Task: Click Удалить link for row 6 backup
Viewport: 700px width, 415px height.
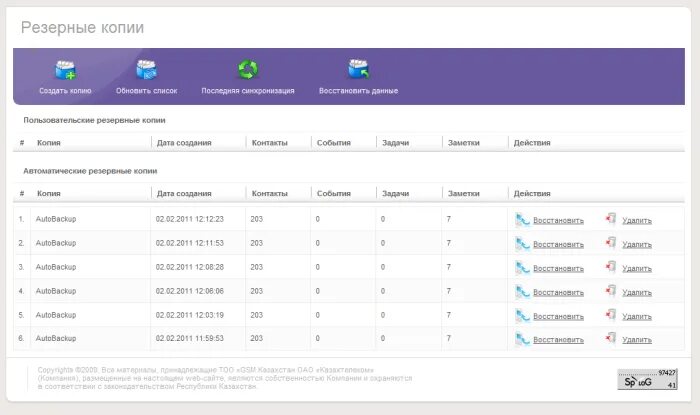Action: [637, 340]
